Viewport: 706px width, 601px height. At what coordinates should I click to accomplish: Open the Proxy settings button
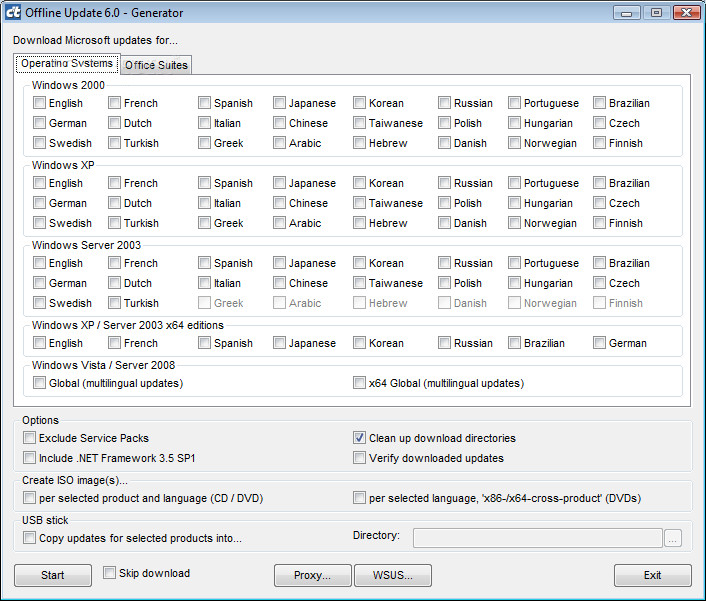pos(312,575)
